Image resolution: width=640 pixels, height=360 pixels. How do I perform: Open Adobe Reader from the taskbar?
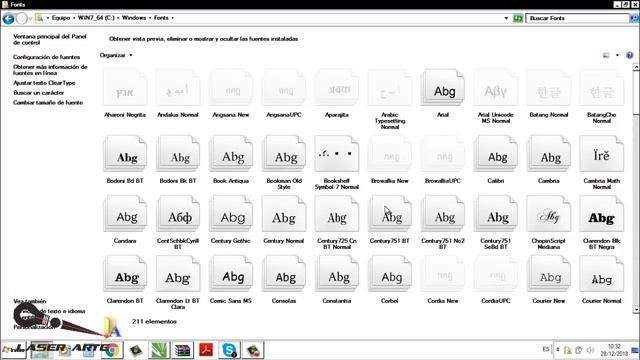pos(206,350)
